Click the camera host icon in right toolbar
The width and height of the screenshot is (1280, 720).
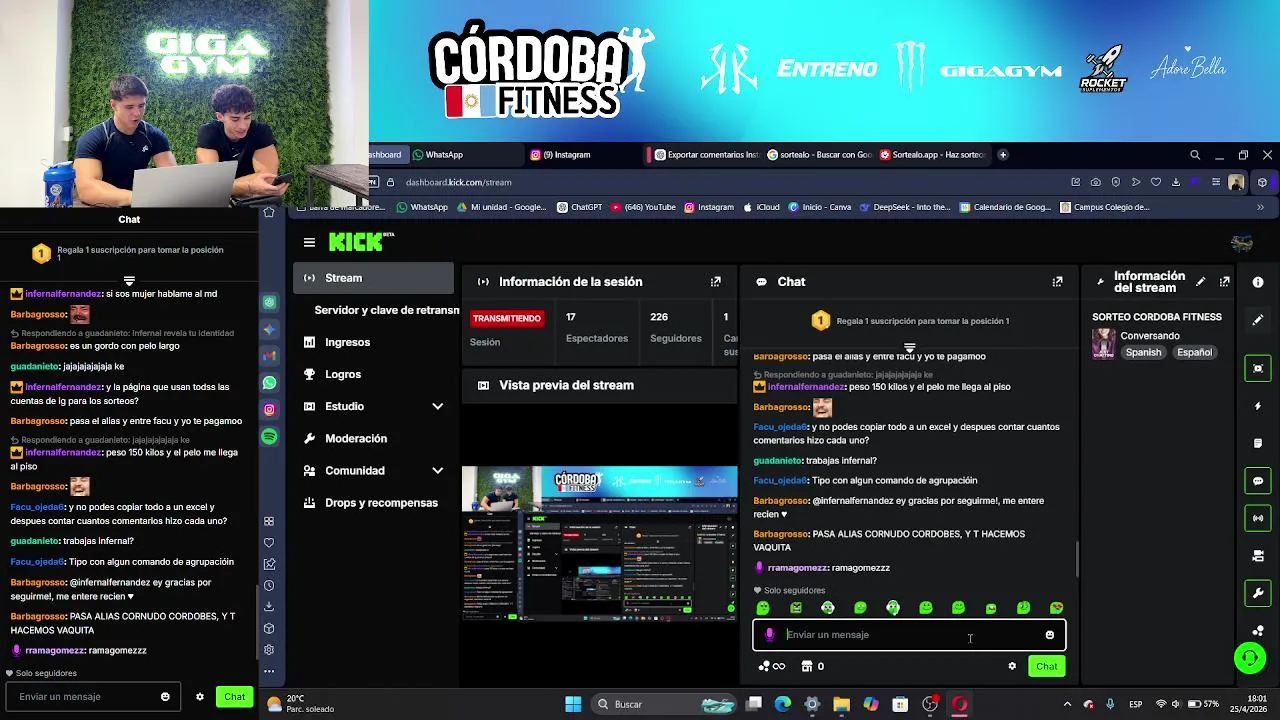click(1258, 556)
